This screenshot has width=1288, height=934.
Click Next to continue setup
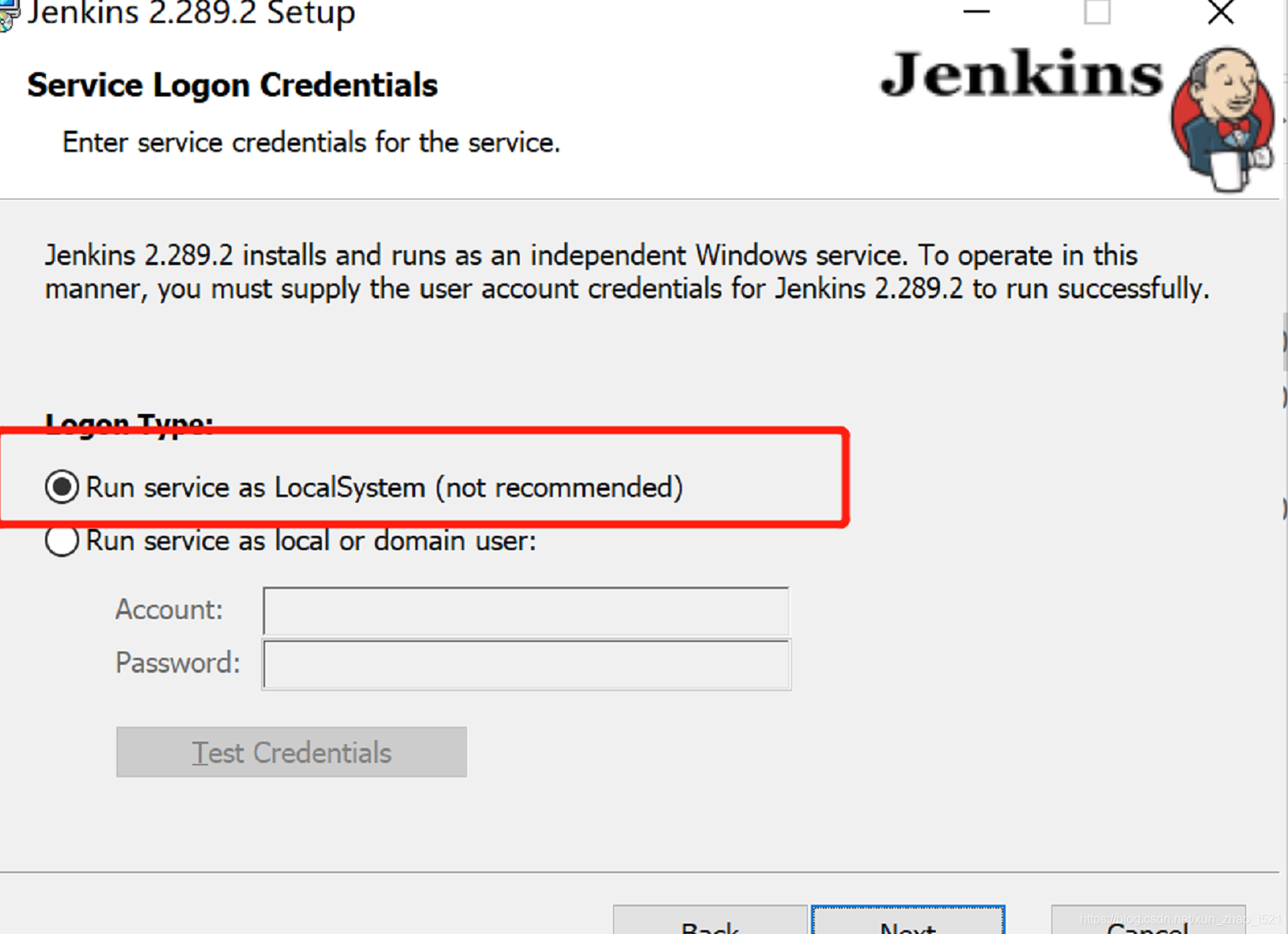908,921
